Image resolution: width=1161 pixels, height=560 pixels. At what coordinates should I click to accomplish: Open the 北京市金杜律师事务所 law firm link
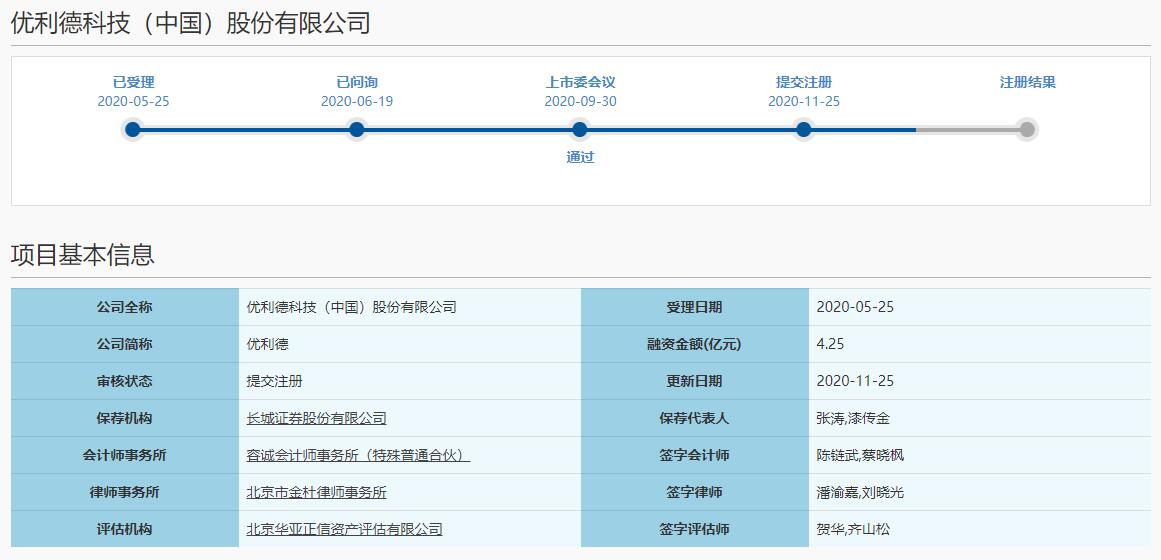[316, 492]
